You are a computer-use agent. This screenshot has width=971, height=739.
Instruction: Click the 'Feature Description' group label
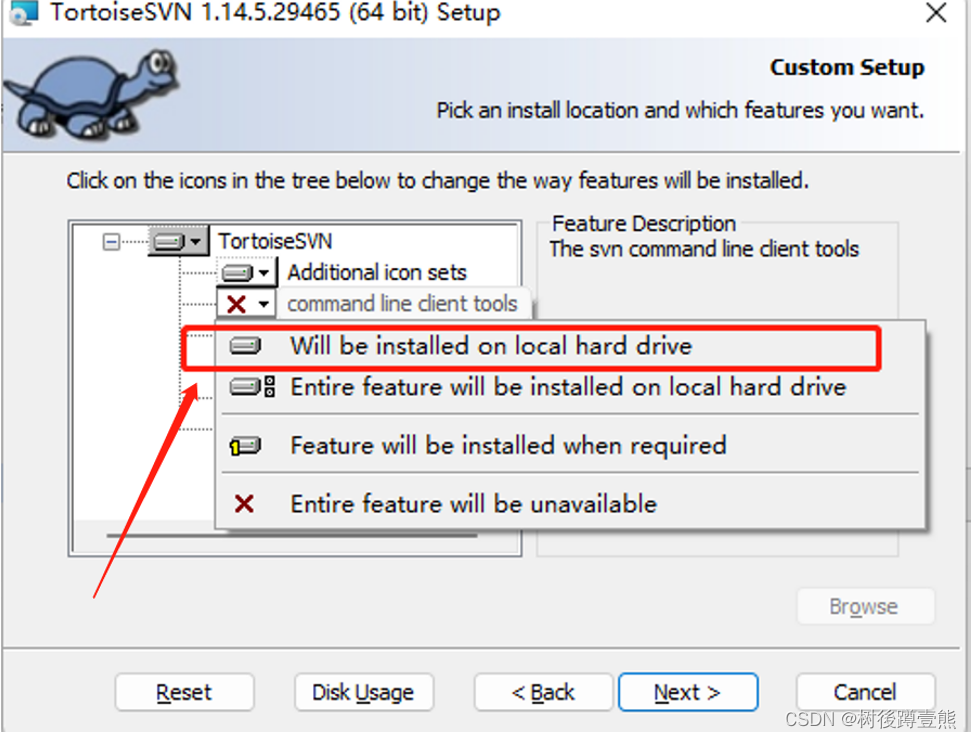(x=643, y=223)
